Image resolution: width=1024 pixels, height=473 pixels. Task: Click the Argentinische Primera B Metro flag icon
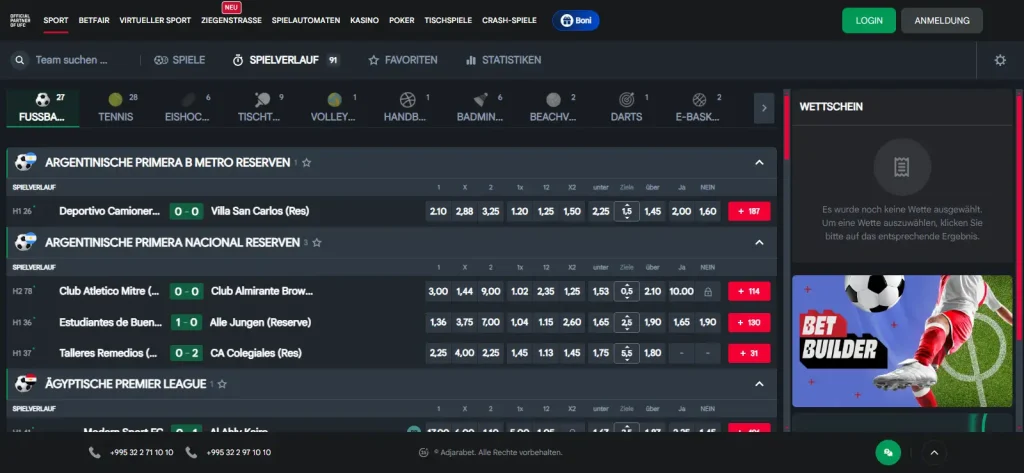point(26,162)
